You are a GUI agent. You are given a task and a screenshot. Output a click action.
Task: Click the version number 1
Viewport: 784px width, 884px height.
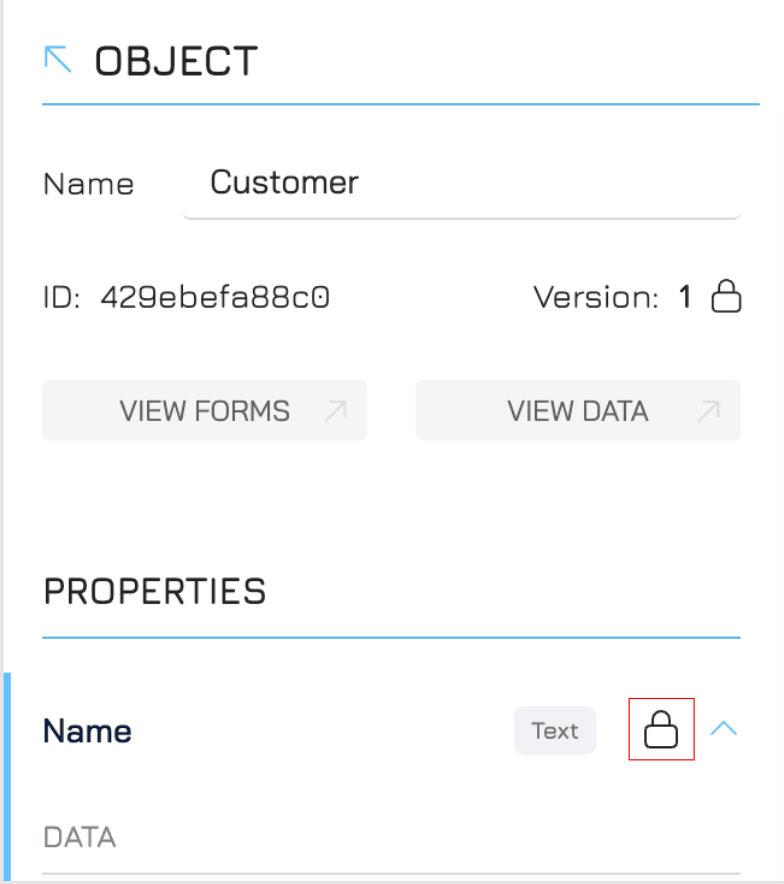(685, 297)
